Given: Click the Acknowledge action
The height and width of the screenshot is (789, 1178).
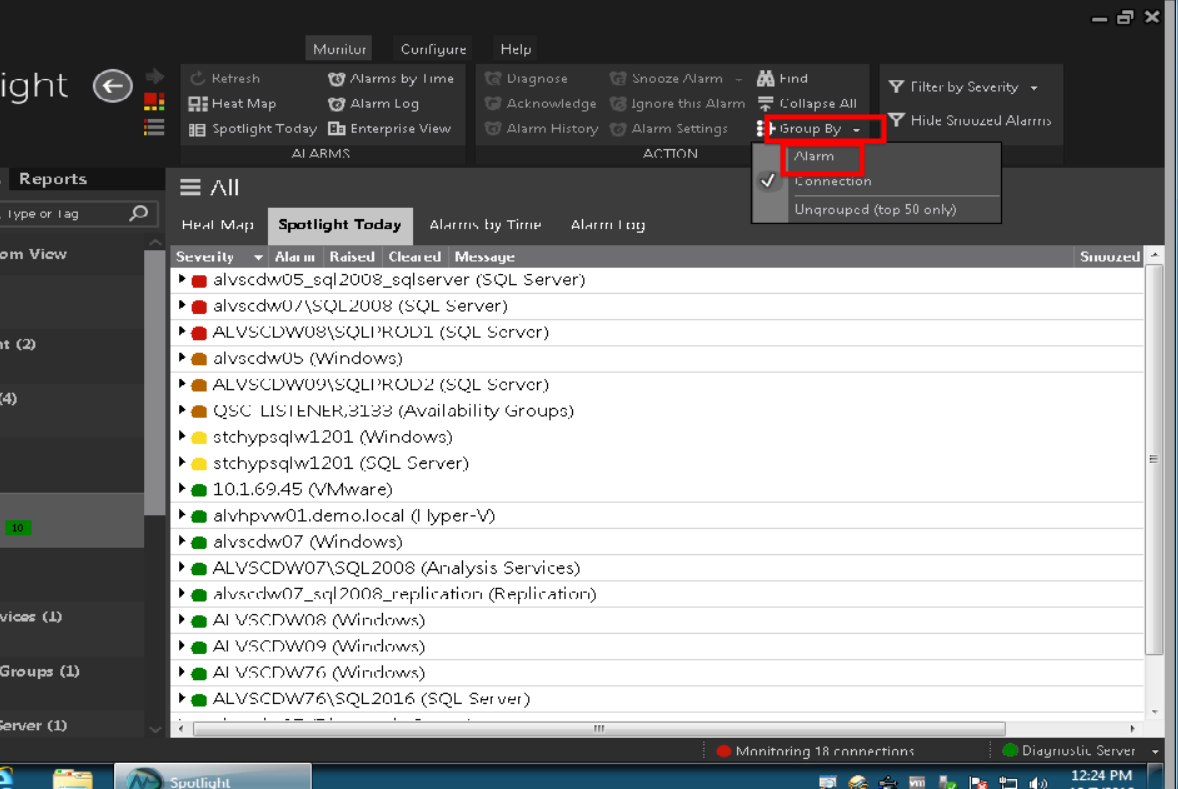Looking at the screenshot, I should click(x=540, y=104).
